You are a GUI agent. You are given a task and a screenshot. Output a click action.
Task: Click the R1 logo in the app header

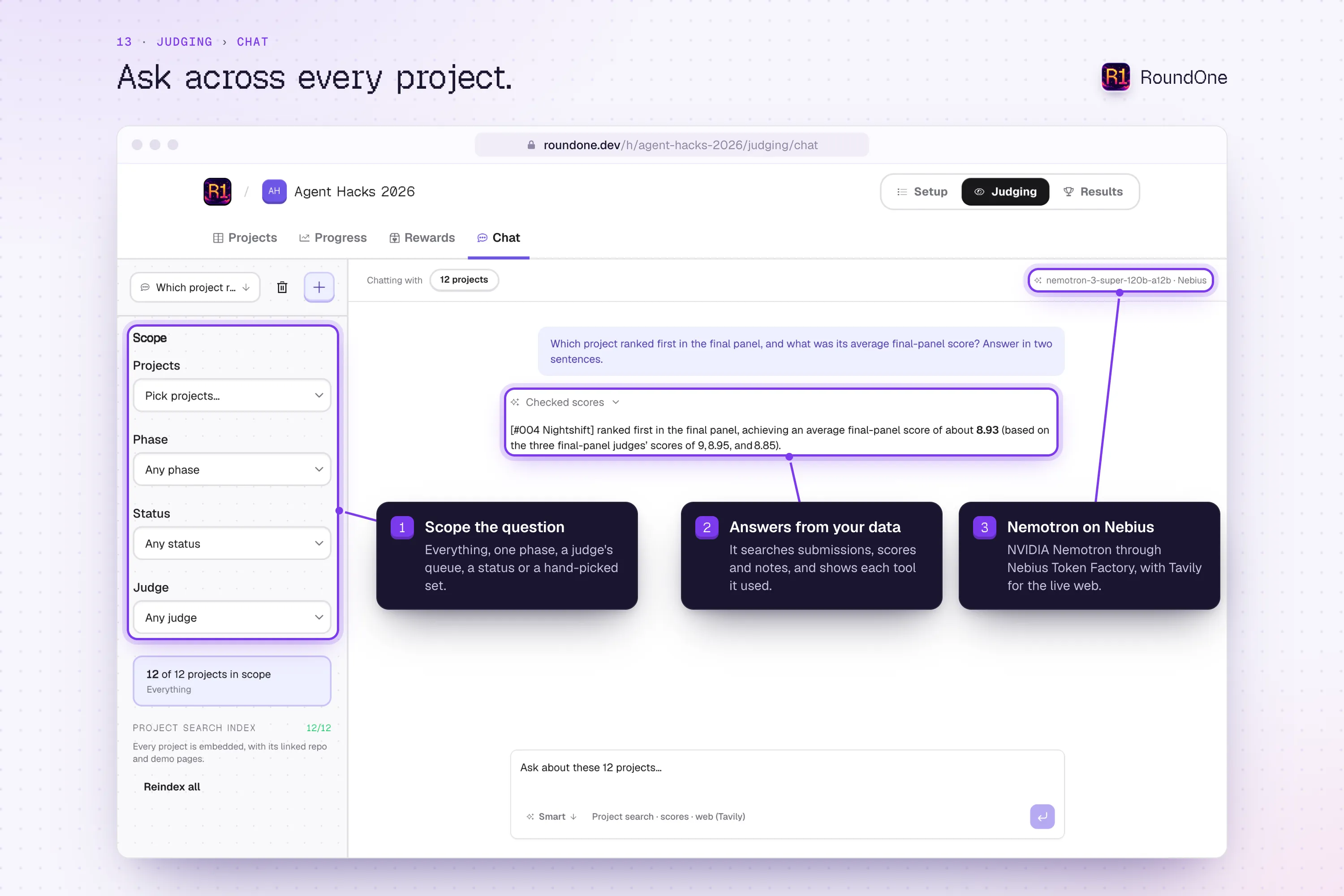tap(217, 191)
